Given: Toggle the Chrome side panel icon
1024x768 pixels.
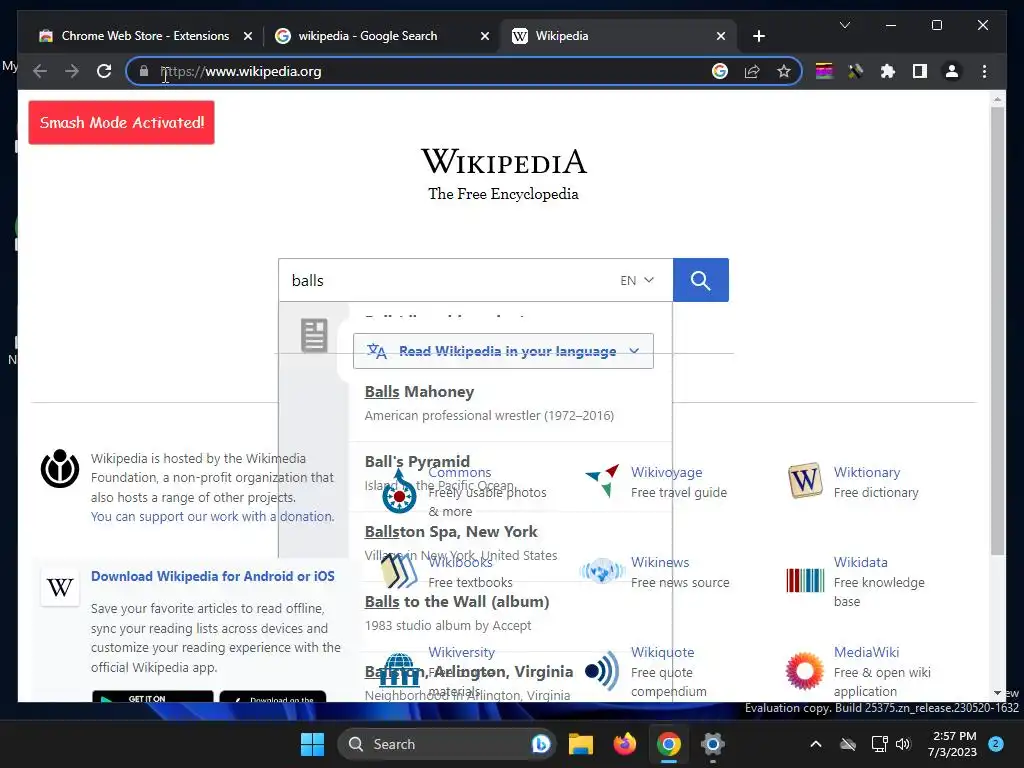Looking at the screenshot, I should (920, 71).
